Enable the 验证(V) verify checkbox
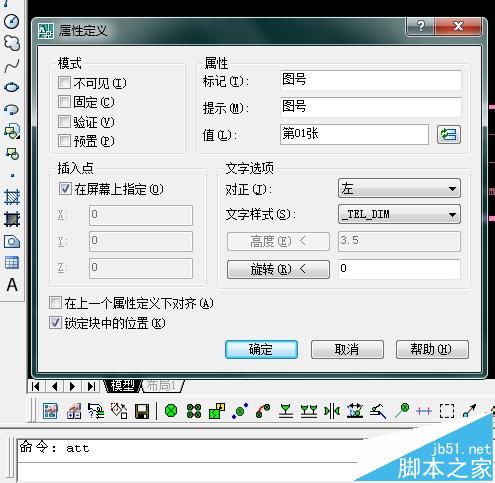The image size is (495, 483). pos(64,121)
